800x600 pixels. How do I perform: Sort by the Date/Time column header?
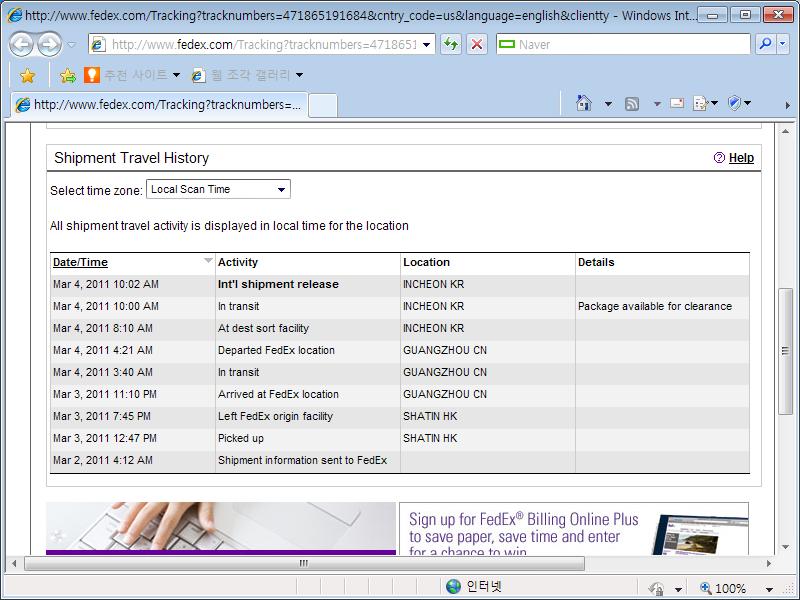point(80,262)
